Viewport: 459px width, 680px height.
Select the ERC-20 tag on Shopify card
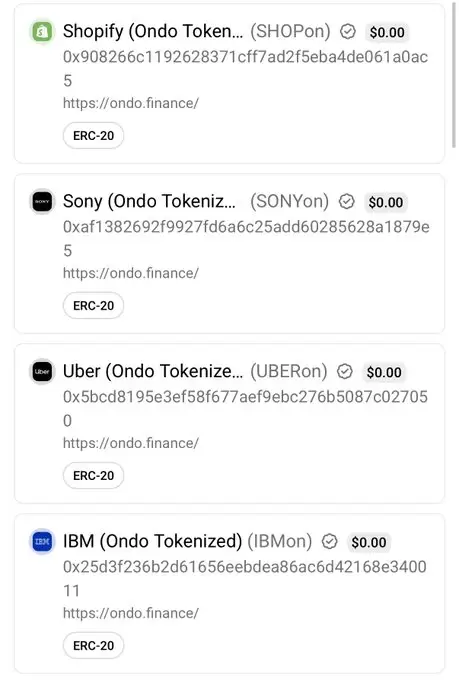[93, 136]
